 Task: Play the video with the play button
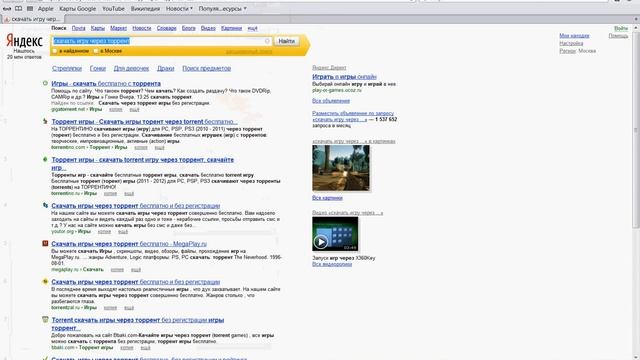[320, 242]
